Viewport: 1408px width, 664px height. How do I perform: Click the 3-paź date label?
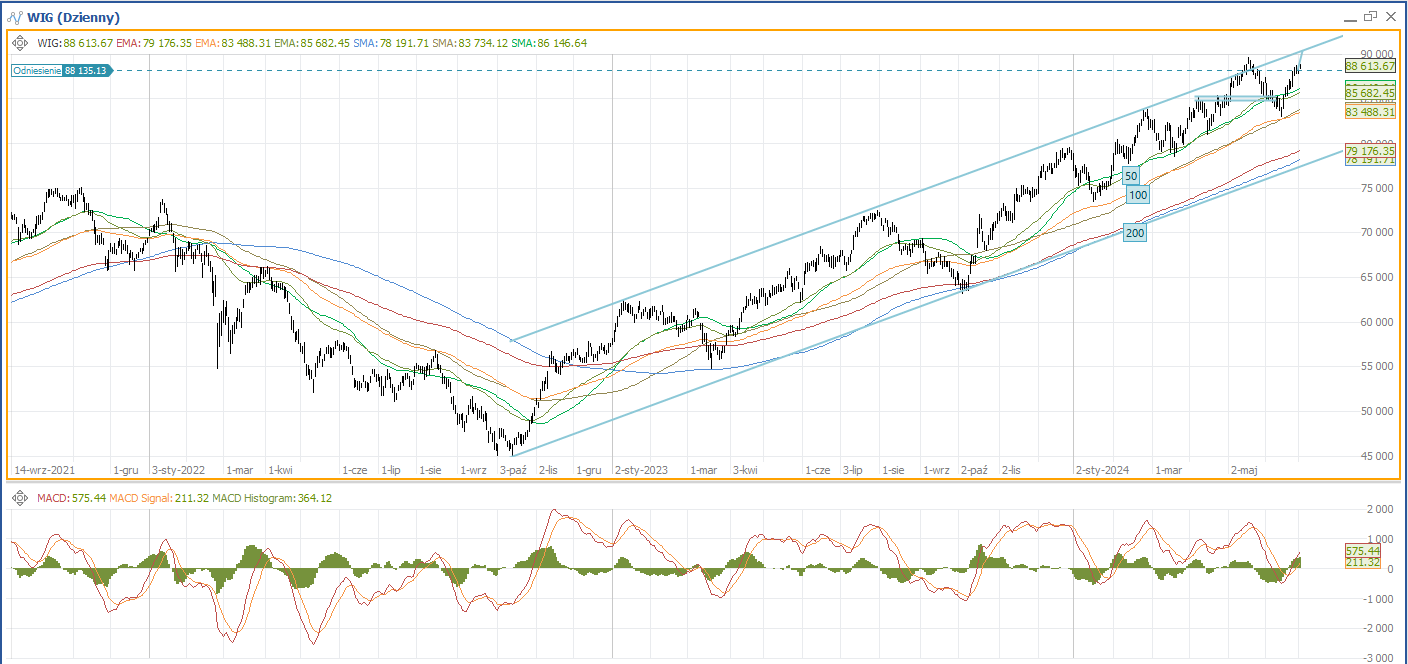[513, 469]
